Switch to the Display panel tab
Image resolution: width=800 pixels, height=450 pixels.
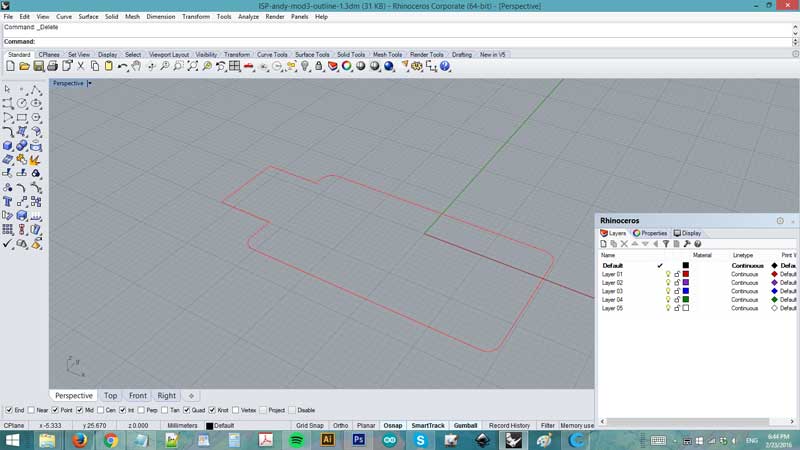[x=687, y=233]
